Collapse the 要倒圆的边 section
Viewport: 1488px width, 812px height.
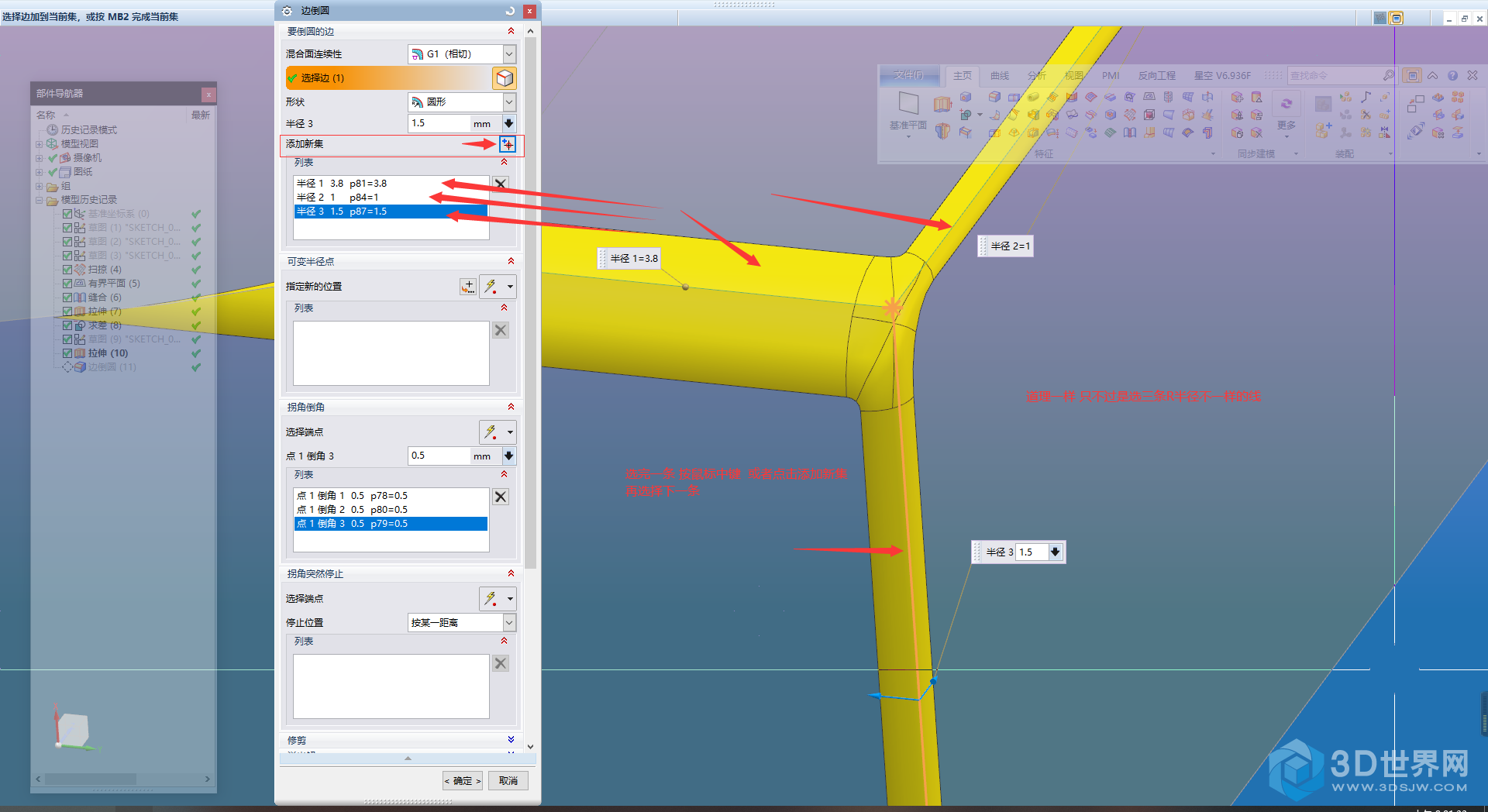[511, 31]
